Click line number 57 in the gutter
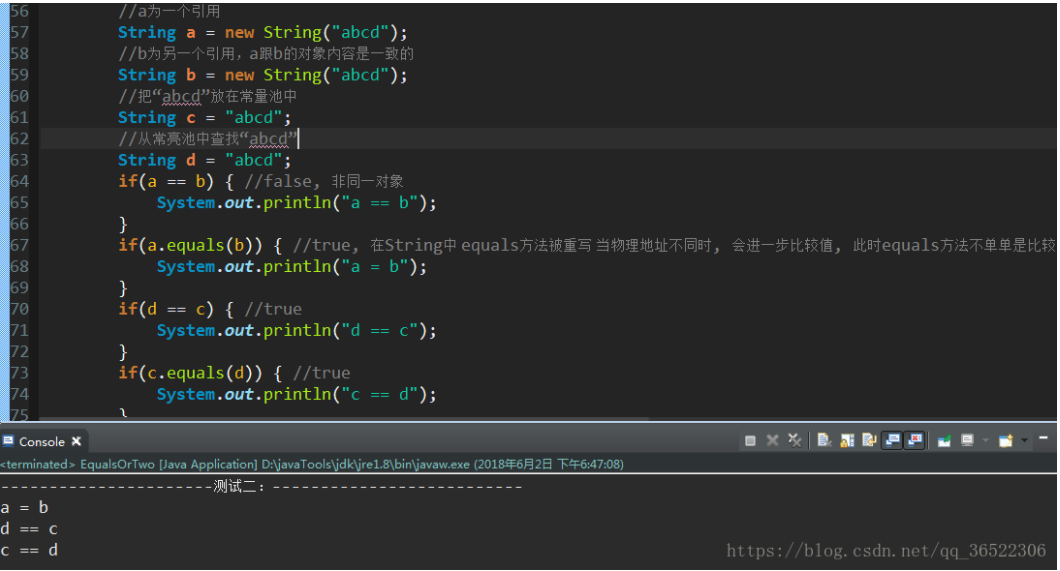The width and height of the screenshot is (1060, 571). tap(20, 32)
